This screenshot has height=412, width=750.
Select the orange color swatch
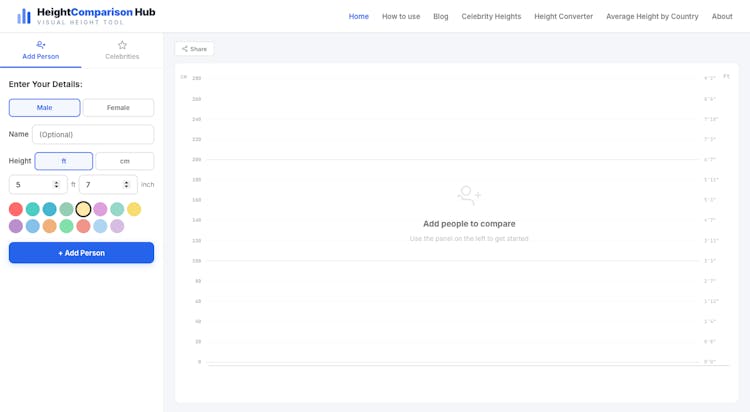pyautogui.click(x=50, y=226)
